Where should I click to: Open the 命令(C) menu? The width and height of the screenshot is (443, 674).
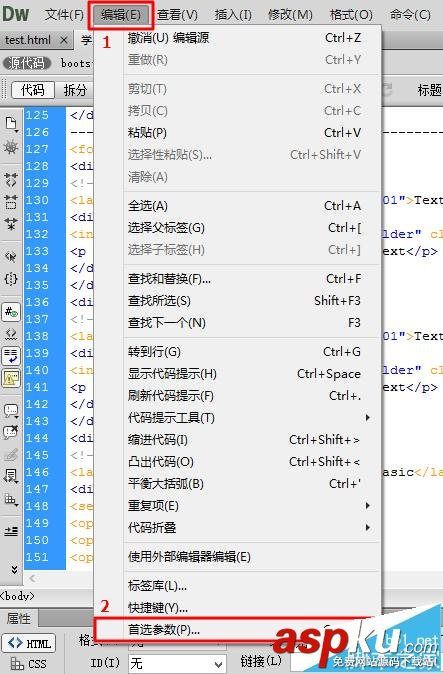coord(410,15)
